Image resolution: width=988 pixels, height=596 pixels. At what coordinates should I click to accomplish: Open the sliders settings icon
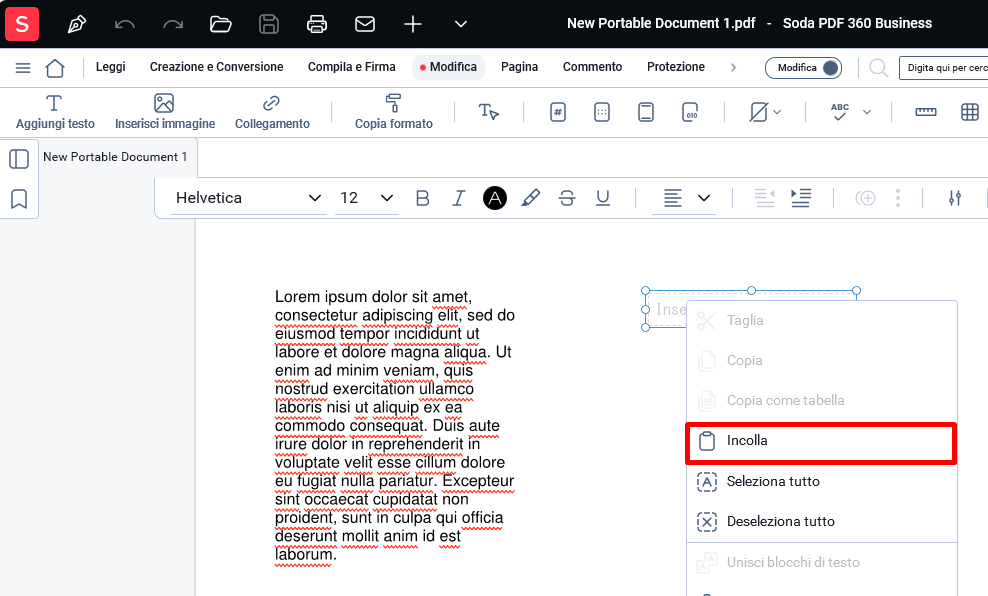955,198
